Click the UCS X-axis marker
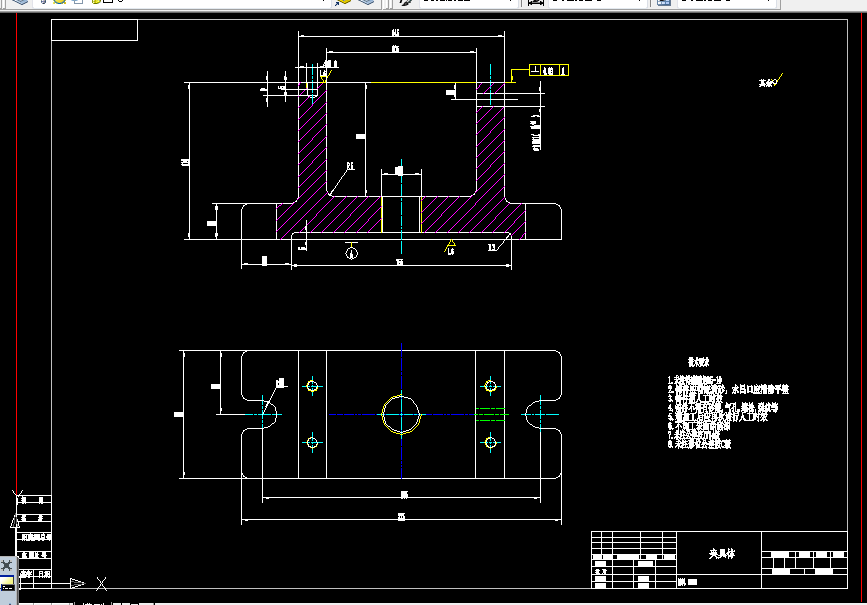The height and width of the screenshot is (605, 867). [x=101, y=583]
